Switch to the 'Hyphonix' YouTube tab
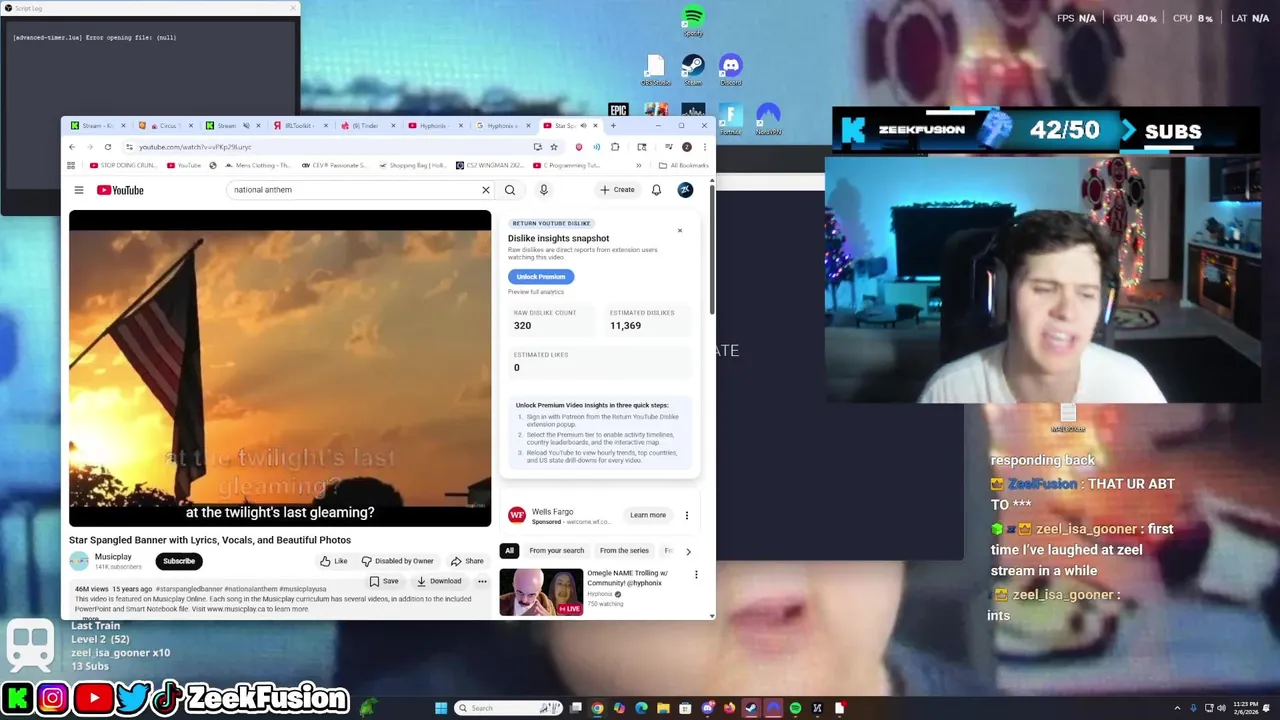This screenshot has width=1280, height=720. tap(434, 126)
